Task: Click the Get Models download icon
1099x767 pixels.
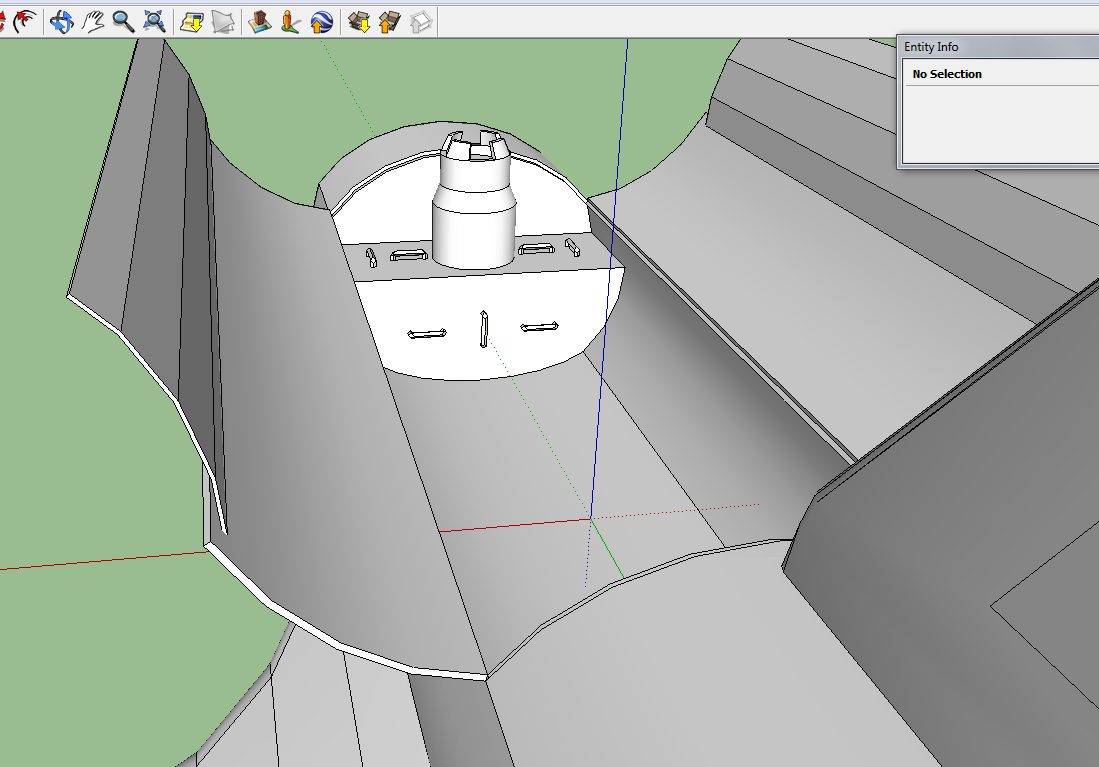Action: tap(359, 22)
